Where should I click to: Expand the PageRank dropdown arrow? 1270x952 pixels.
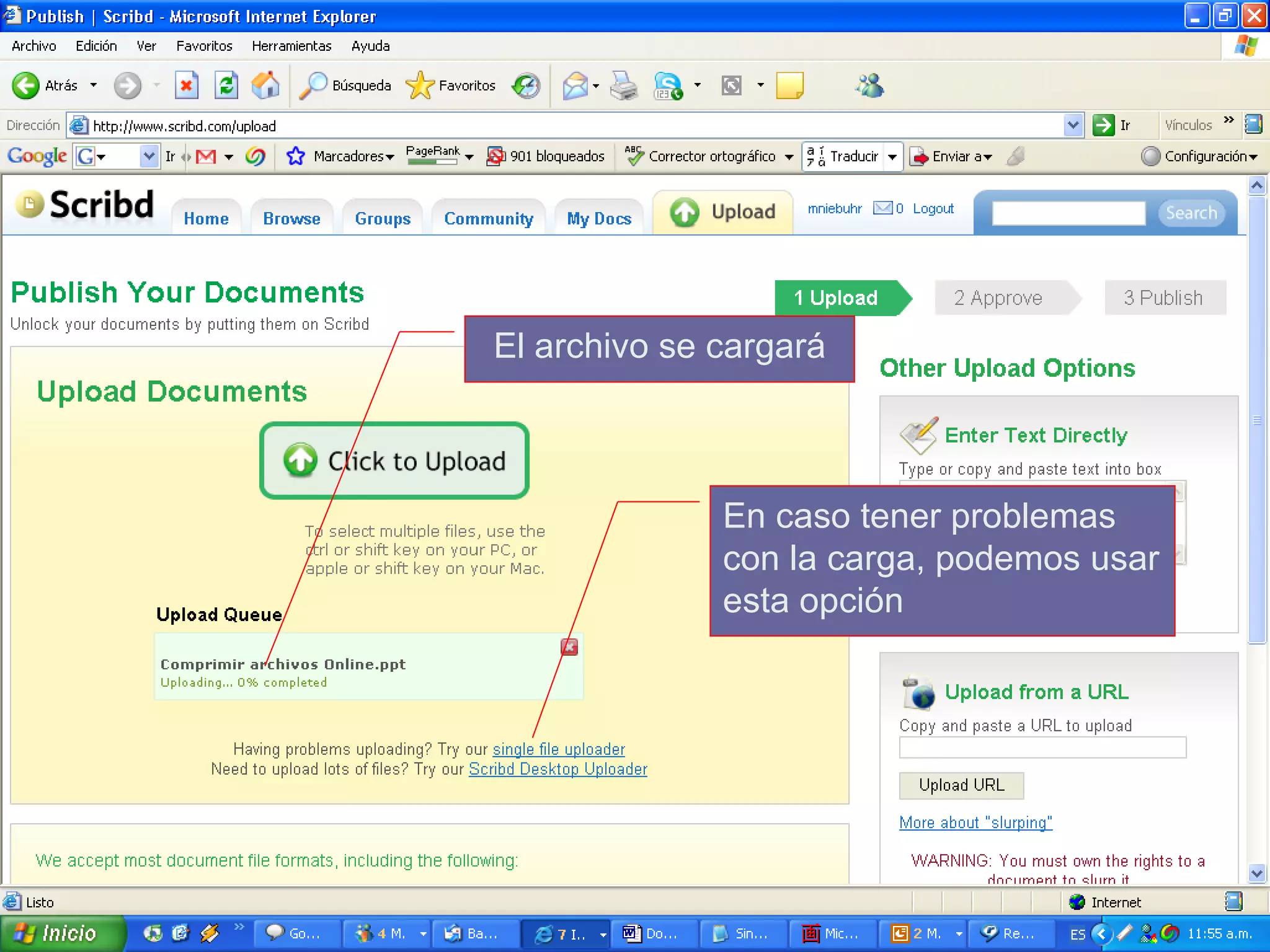pos(469,157)
